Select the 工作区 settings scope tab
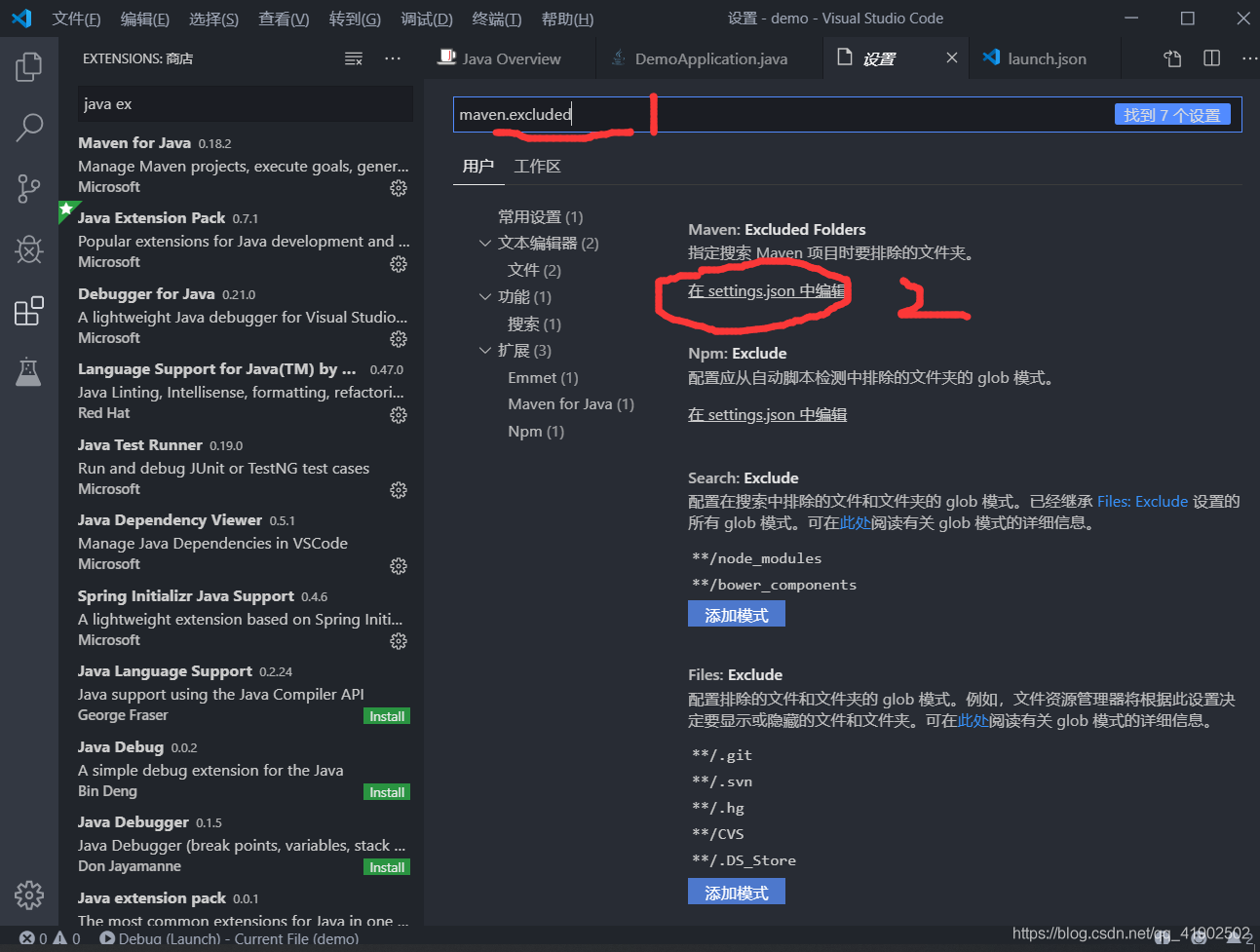Screen dimensions: 1260x952 538,167
